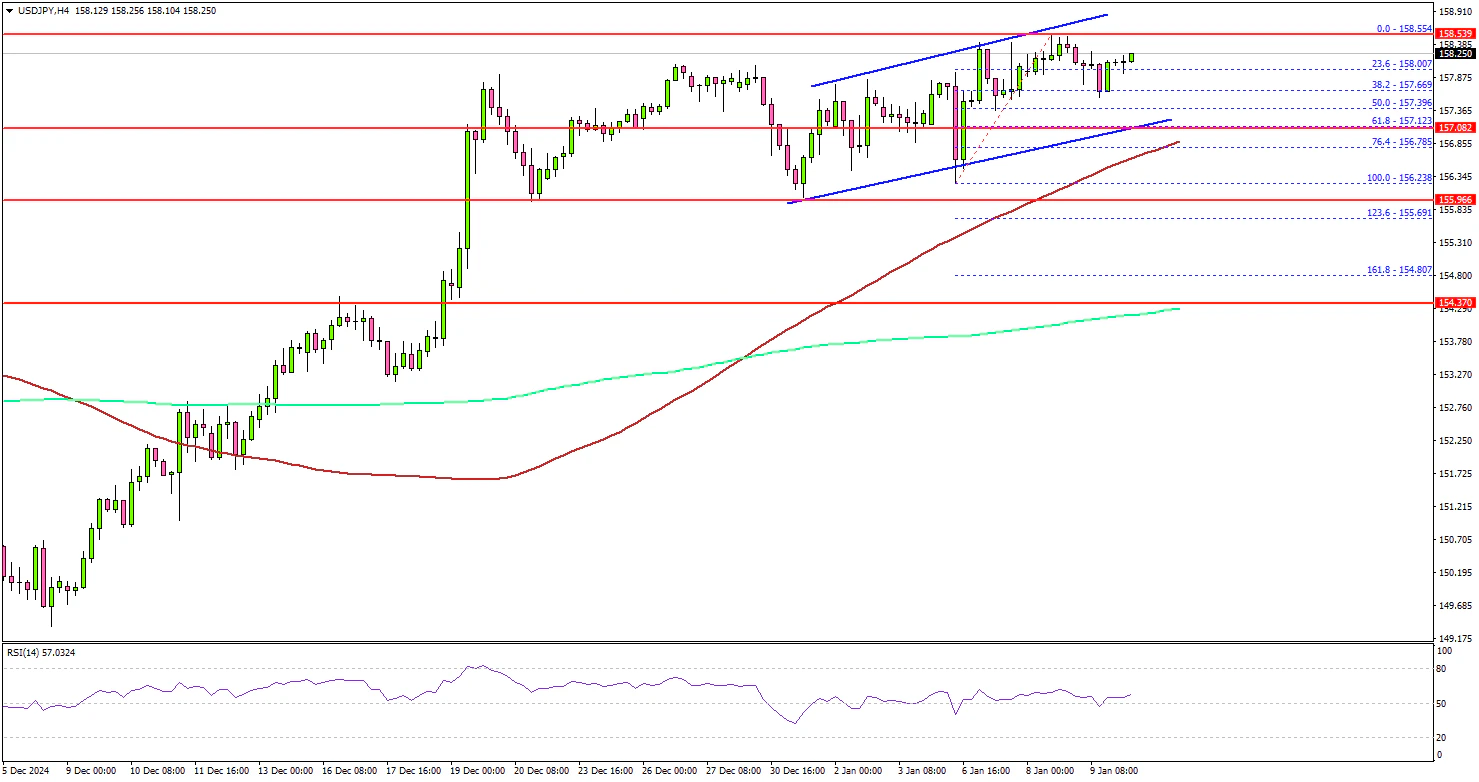This screenshot has height=782, width=1479.
Task: Select the 100.0 - 156.238 Fibonacci label
Action: [x=1402, y=177]
